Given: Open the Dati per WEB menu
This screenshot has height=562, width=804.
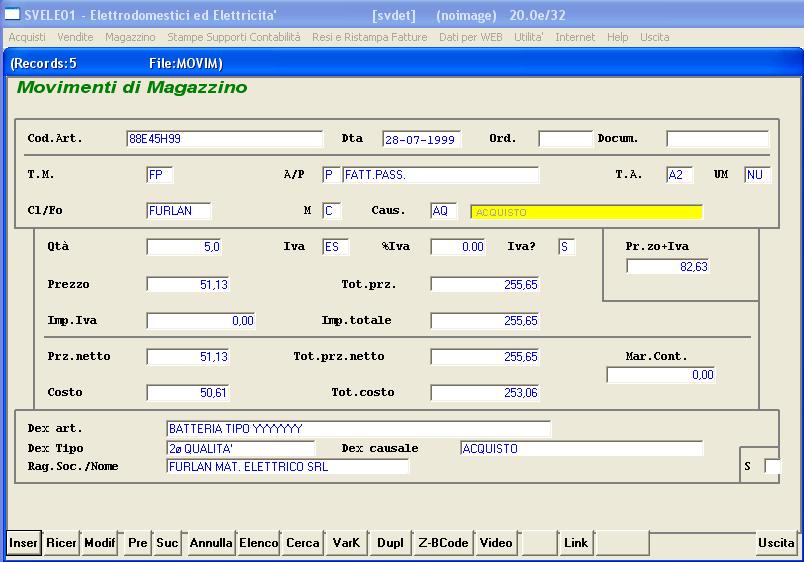Looking at the screenshot, I should point(471,37).
